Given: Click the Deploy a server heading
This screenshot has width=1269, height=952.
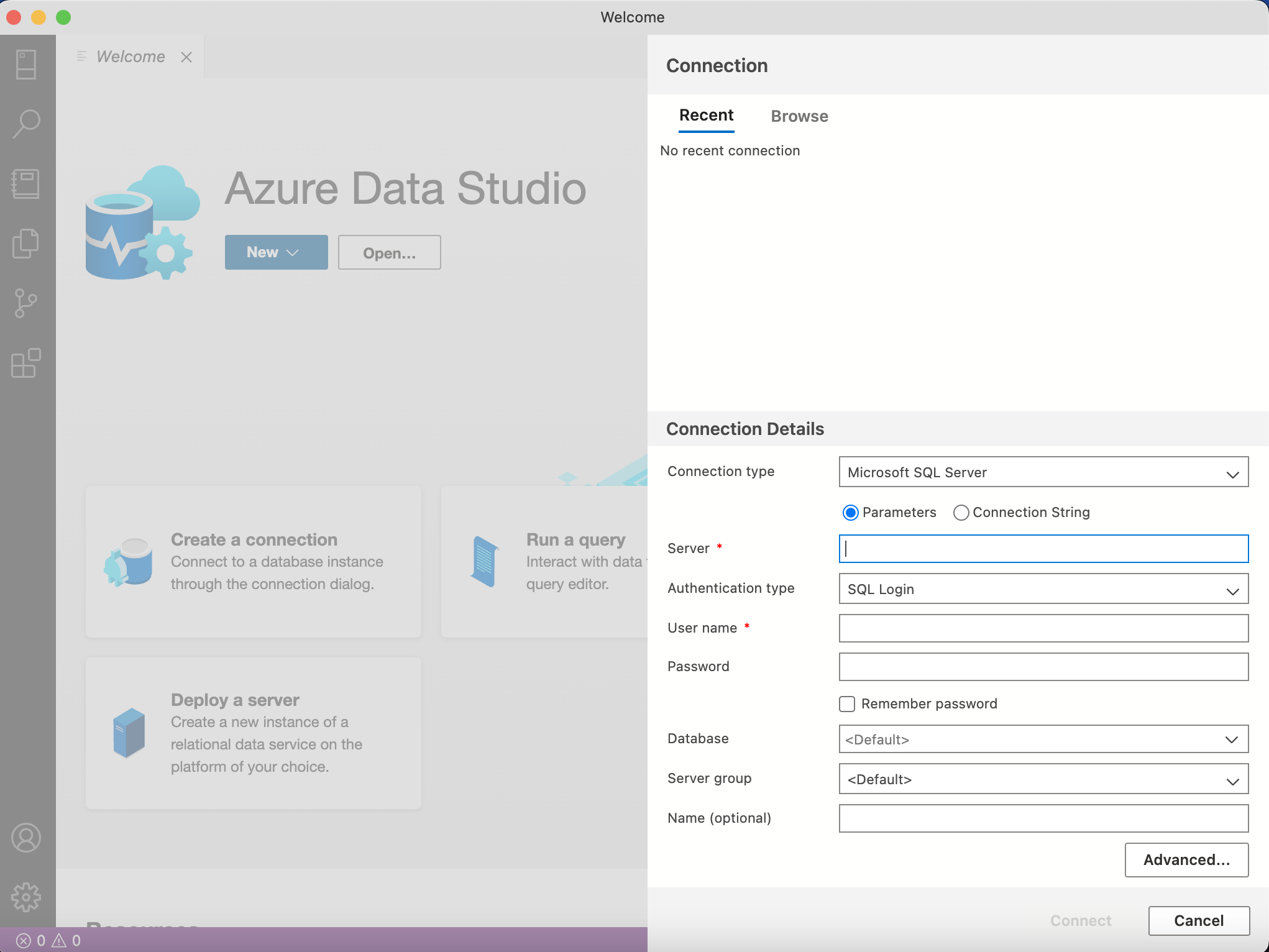Looking at the screenshot, I should [235, 700].
